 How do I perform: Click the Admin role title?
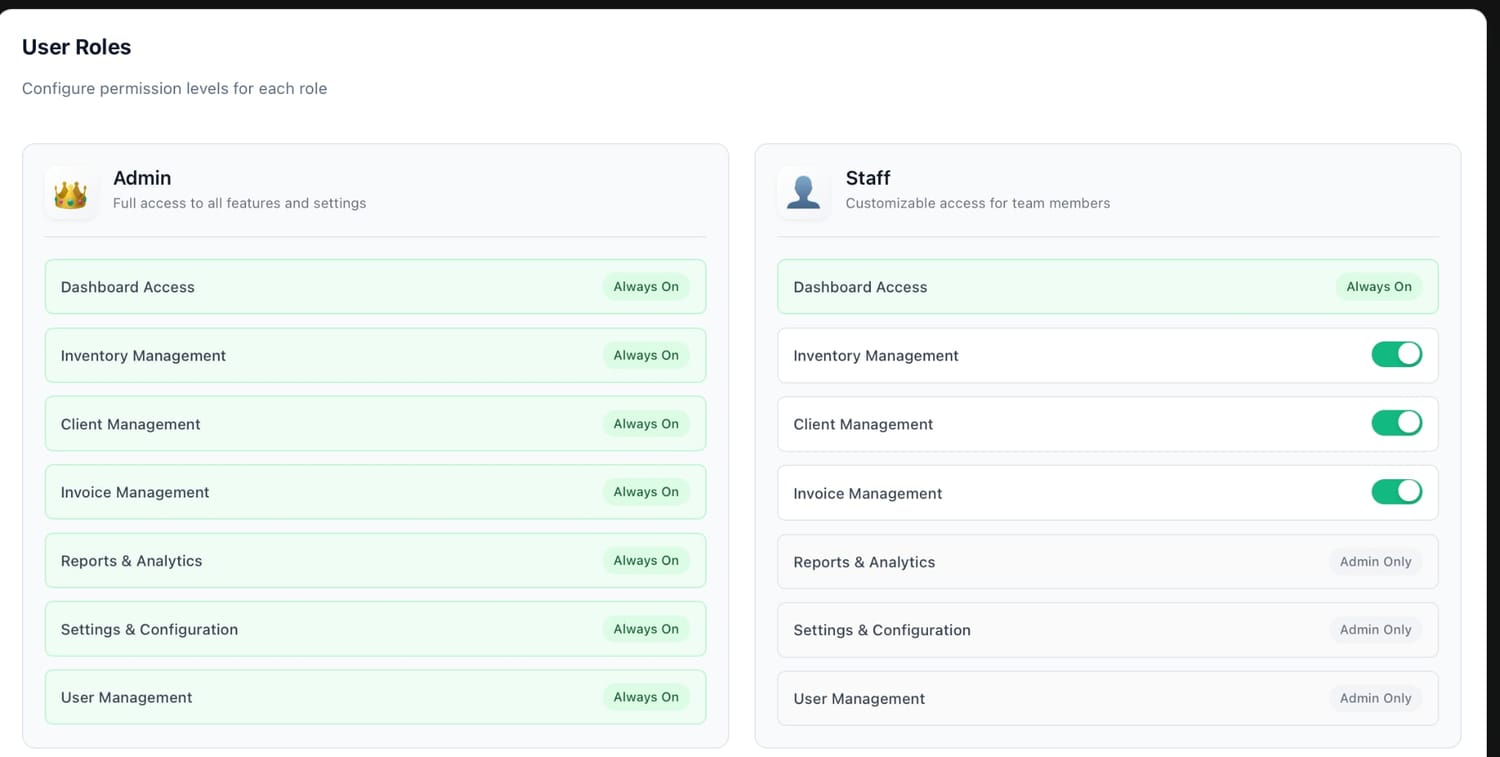pyautogui.click(x=142, y=178)
